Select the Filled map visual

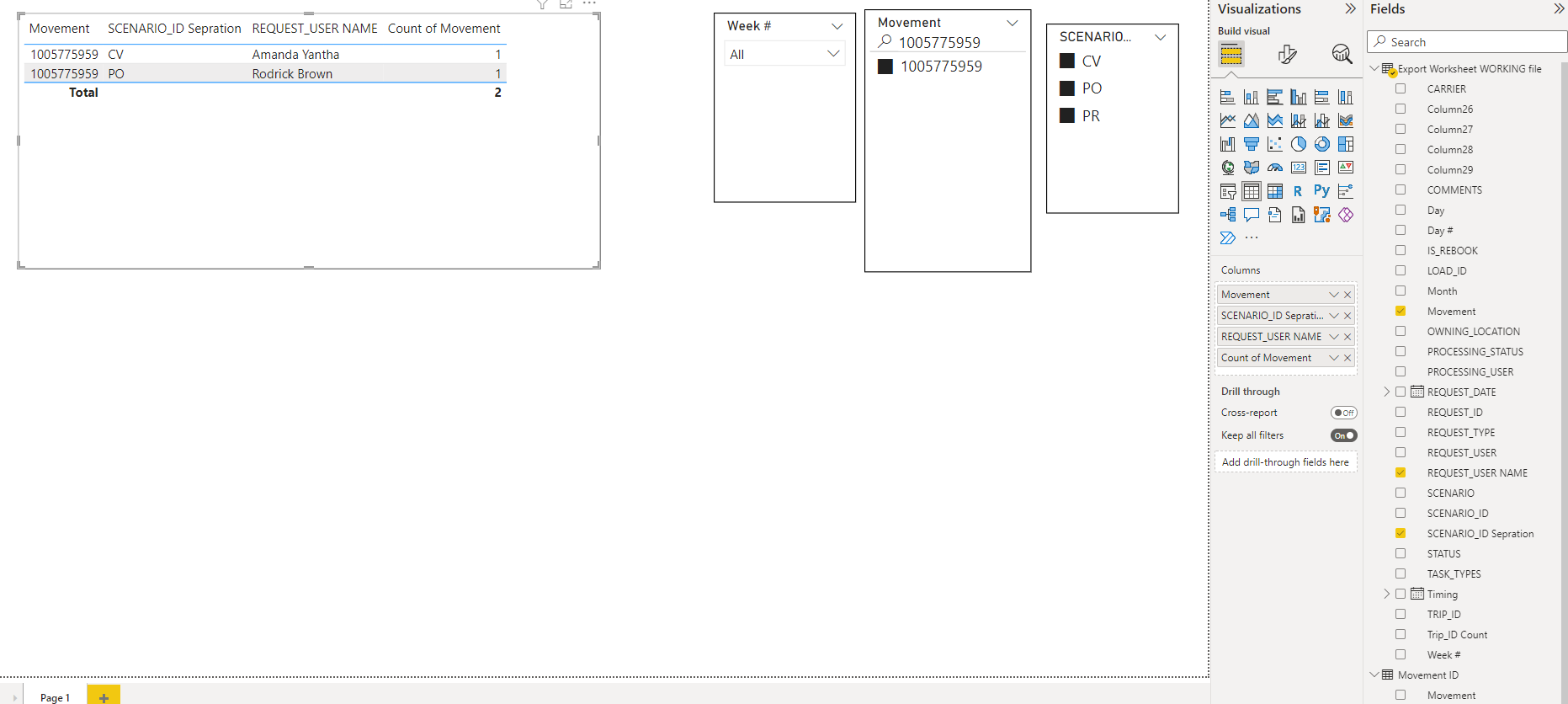click(1252, 168)
